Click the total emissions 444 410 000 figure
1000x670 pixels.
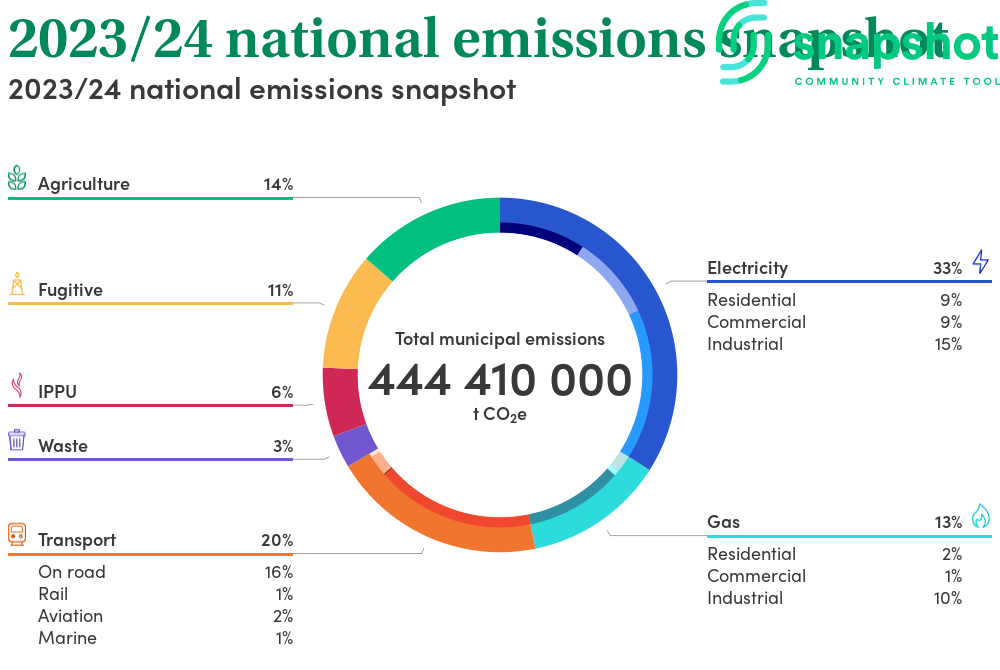pyautogui.click(x=500, y=381)
